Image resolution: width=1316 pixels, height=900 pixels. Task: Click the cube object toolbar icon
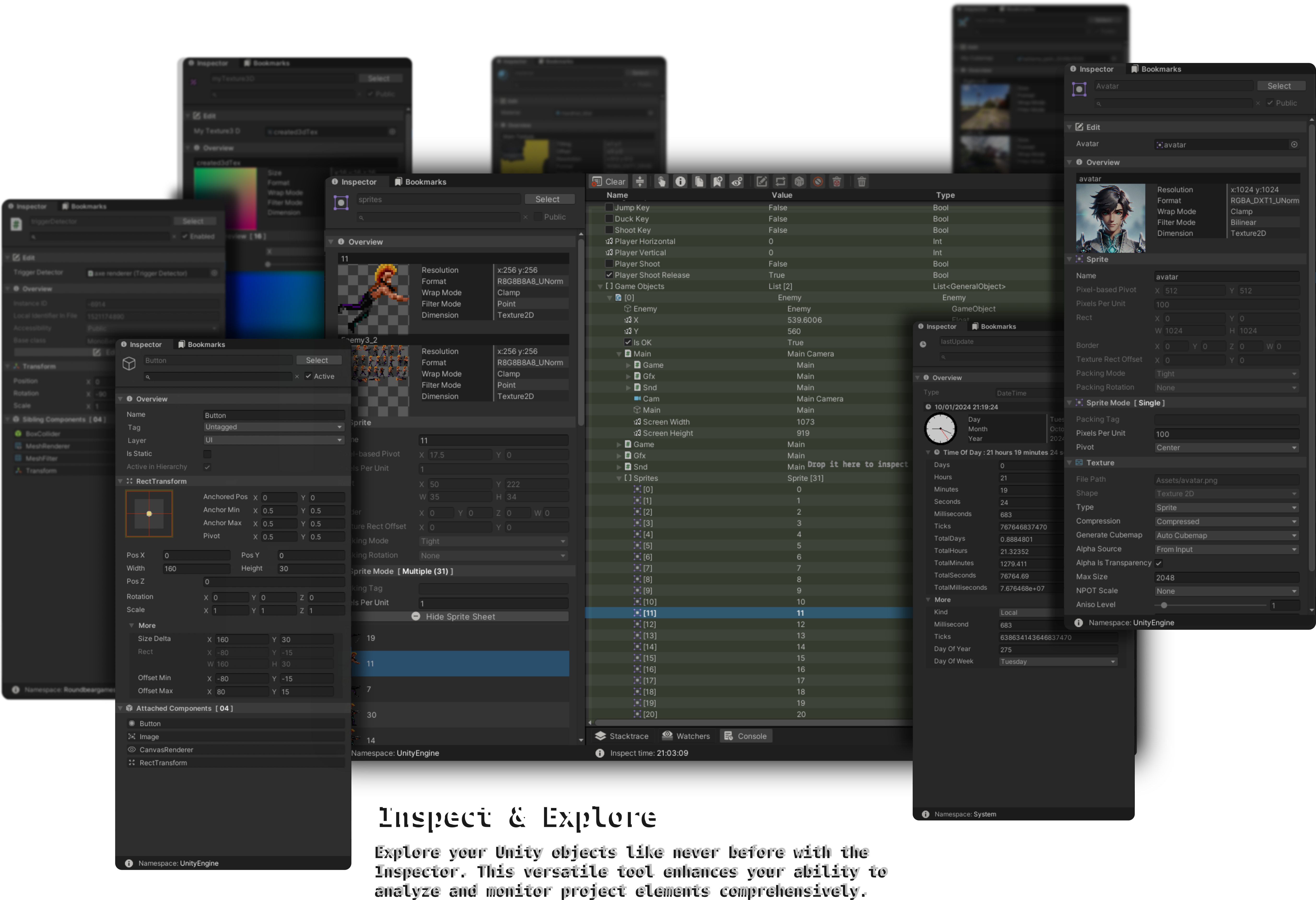point(799,182)
